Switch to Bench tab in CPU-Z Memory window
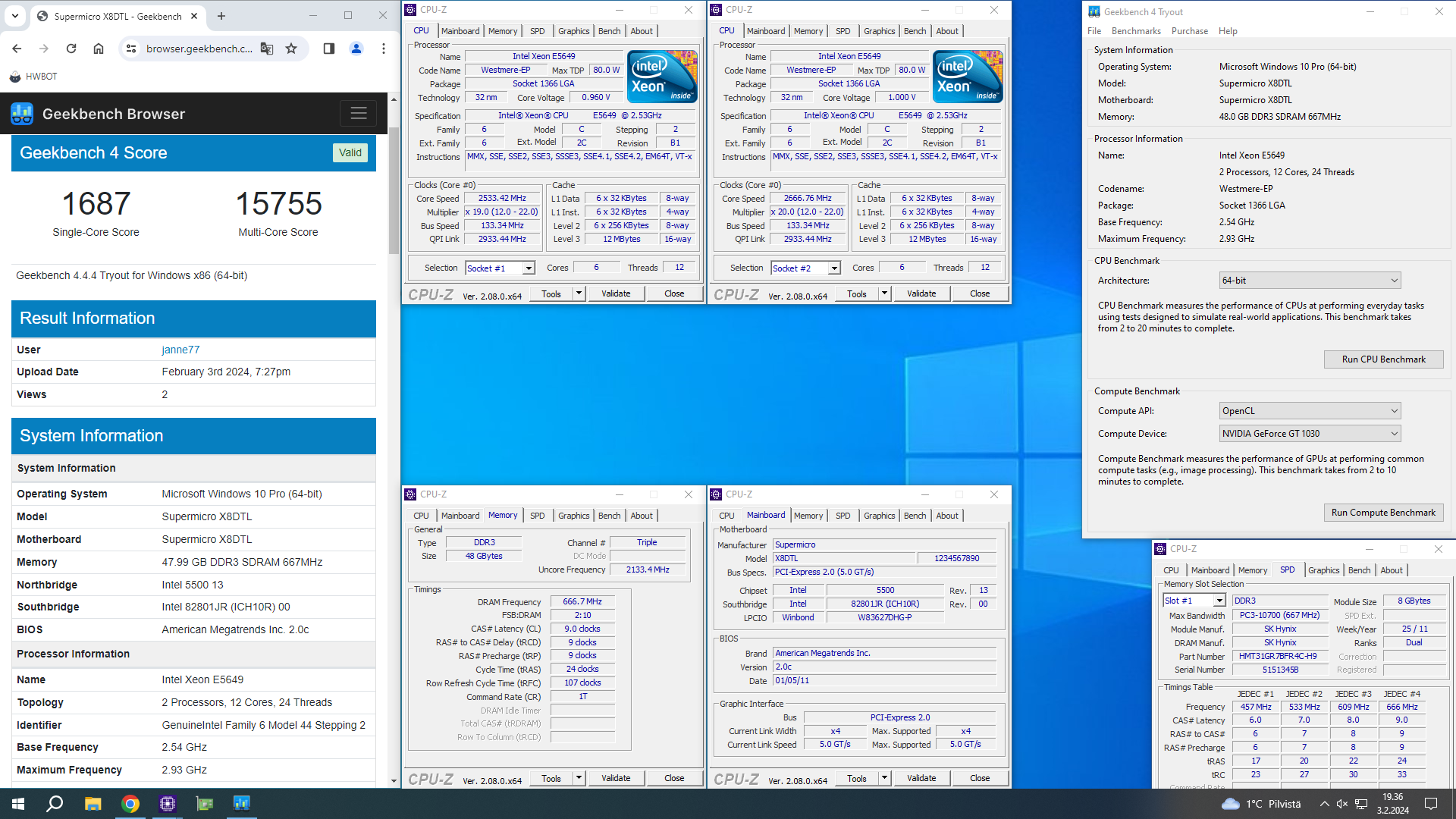1456x819 pixels. click(609, 516)
